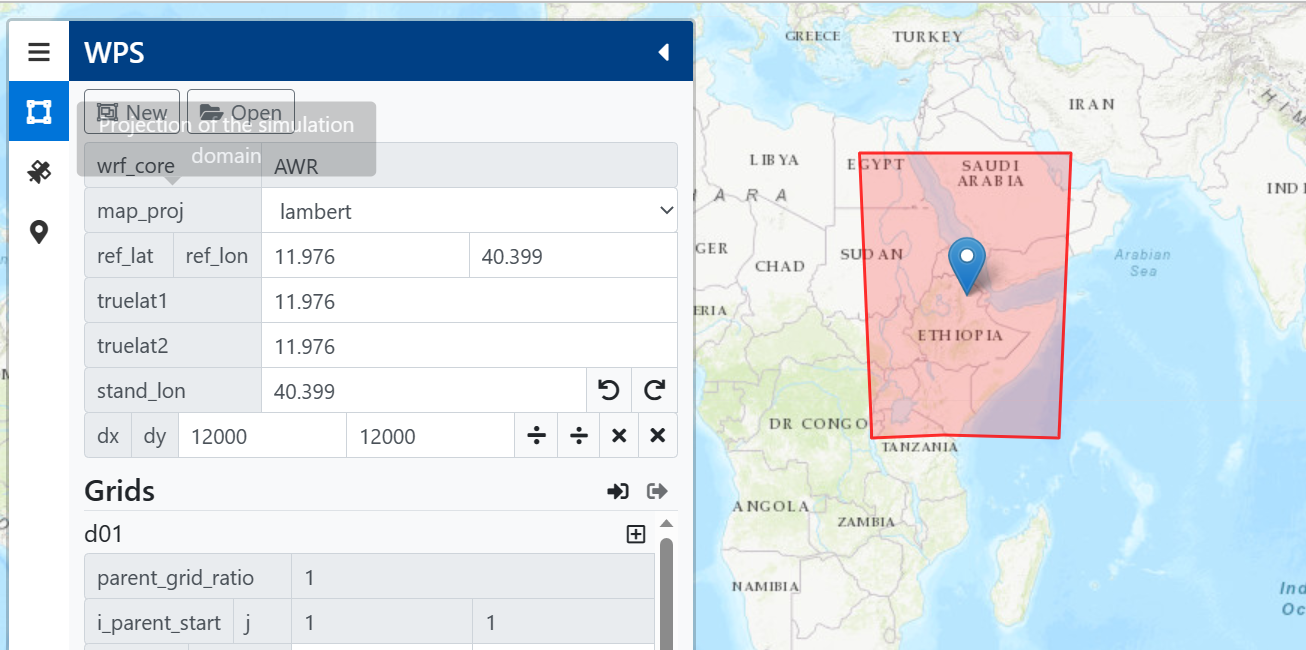
Task: Edit the dx value field
Action: 263,436
